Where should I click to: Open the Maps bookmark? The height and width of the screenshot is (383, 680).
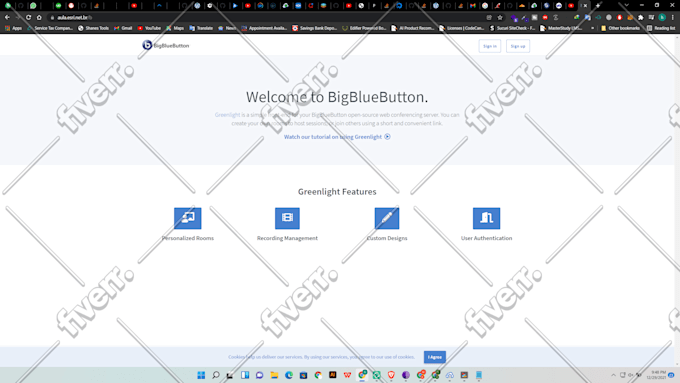(x=175, y=28)
